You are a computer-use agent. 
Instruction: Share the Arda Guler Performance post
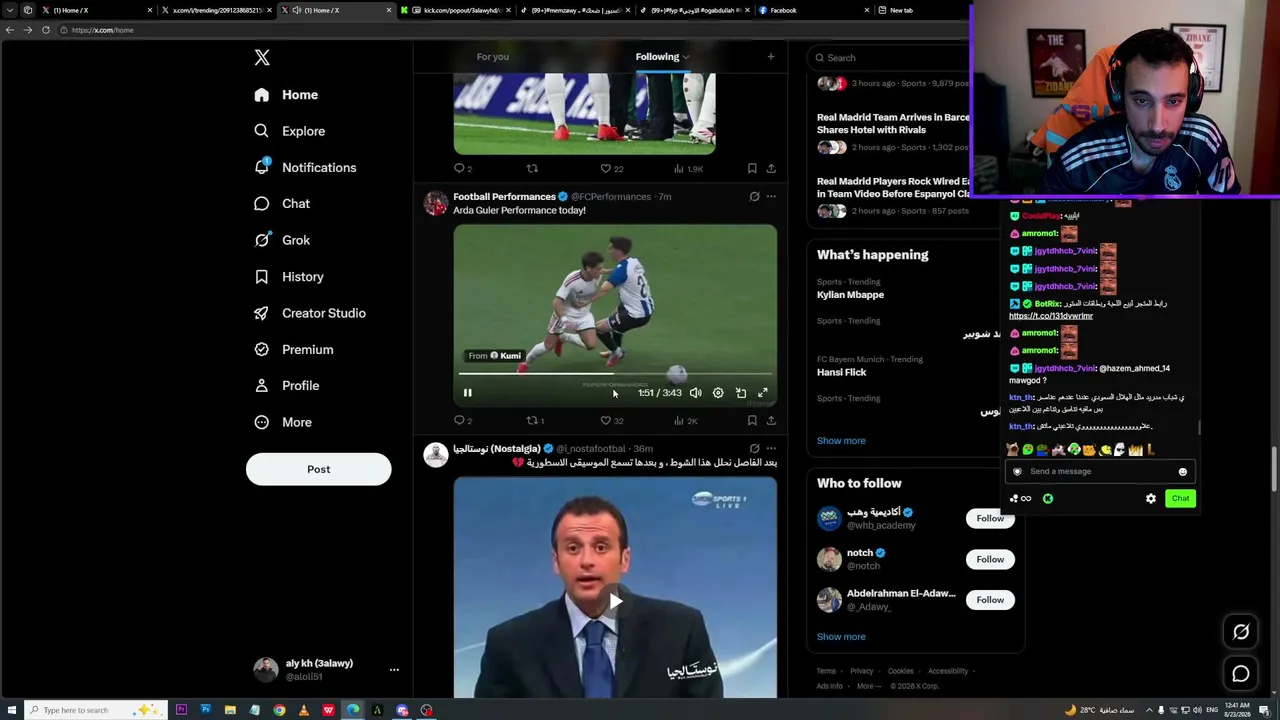[771, 421]
